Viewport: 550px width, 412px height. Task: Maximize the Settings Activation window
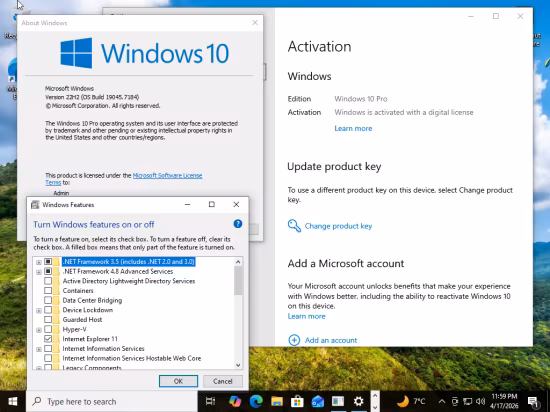496,16
